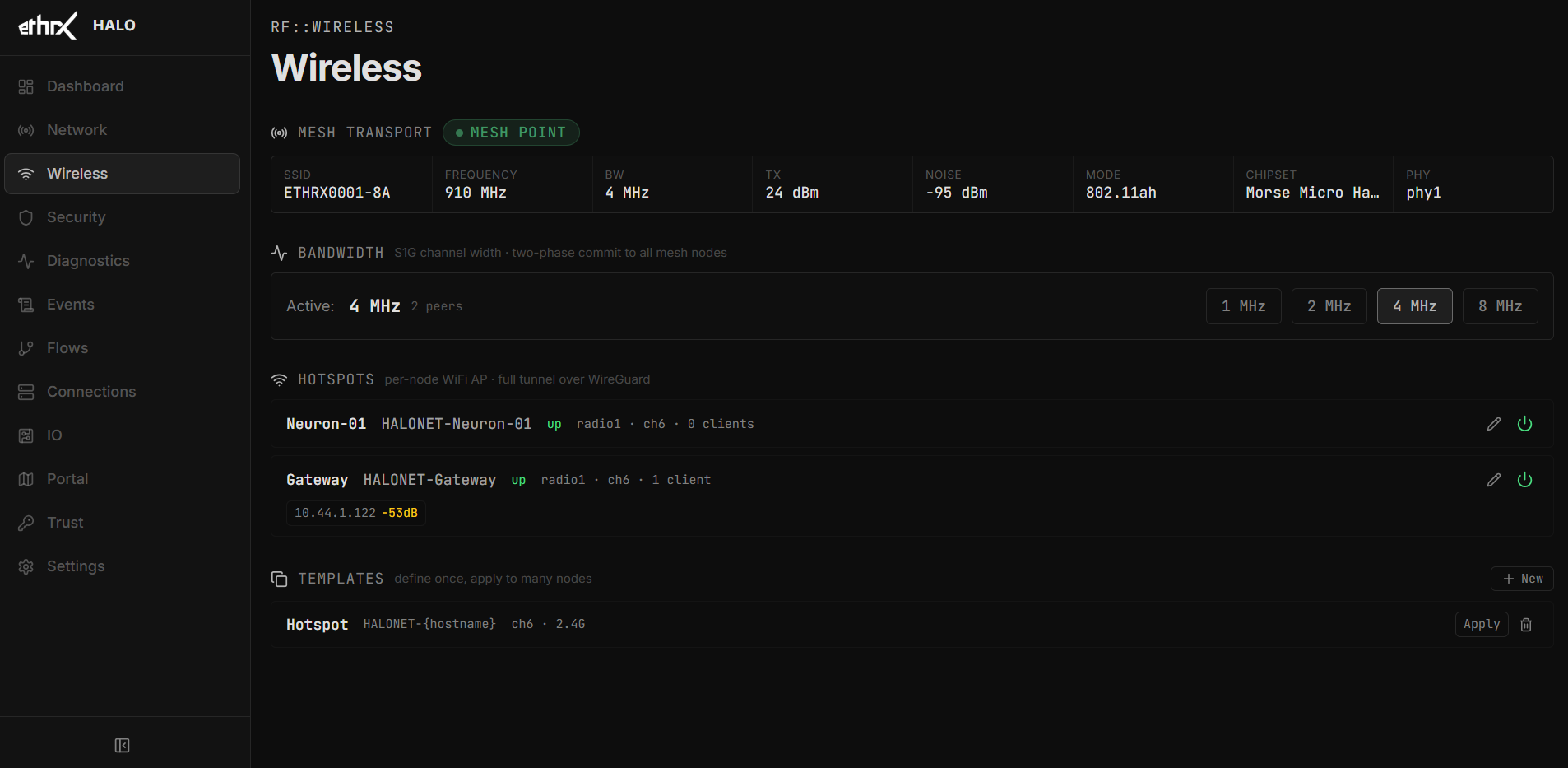The height and width of the screenshot is (768, 1568).
Task: Click the RF::WIRELESS breadcrumb
Action: coord(332,27)
